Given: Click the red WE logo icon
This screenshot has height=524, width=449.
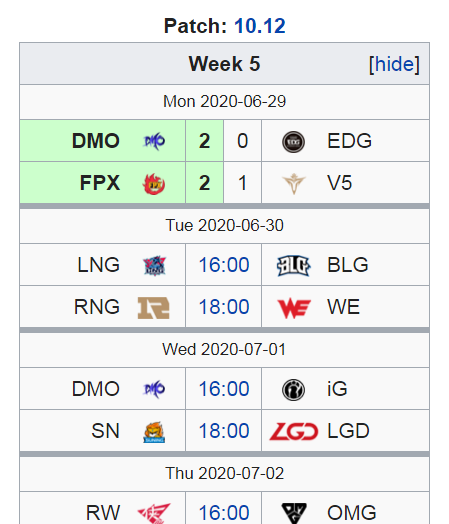Looking at the screenshot, I should tap(294, 308).
